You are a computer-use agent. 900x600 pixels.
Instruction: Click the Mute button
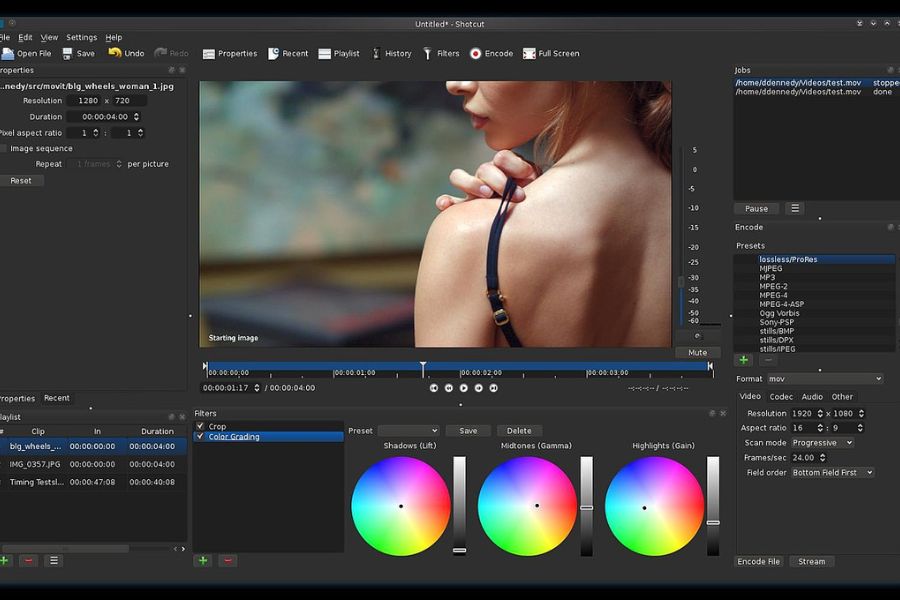[697, 353]
